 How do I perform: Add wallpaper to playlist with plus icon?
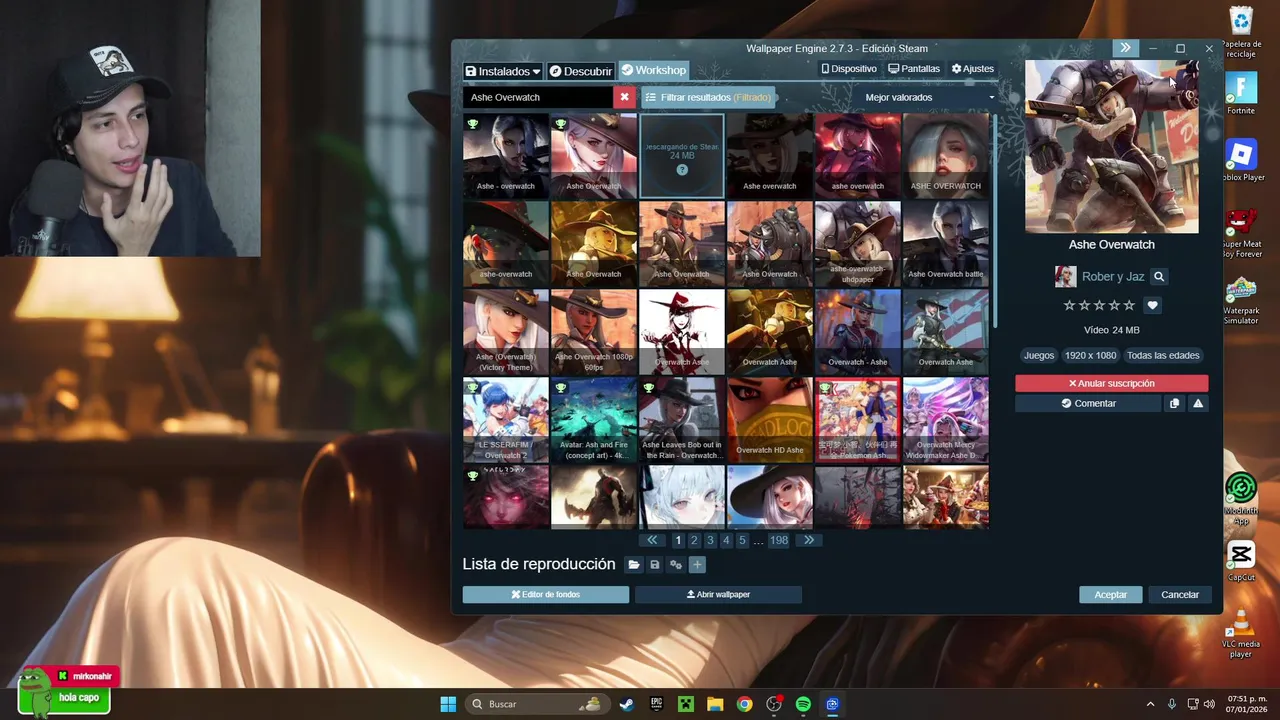tap(697, 565)
